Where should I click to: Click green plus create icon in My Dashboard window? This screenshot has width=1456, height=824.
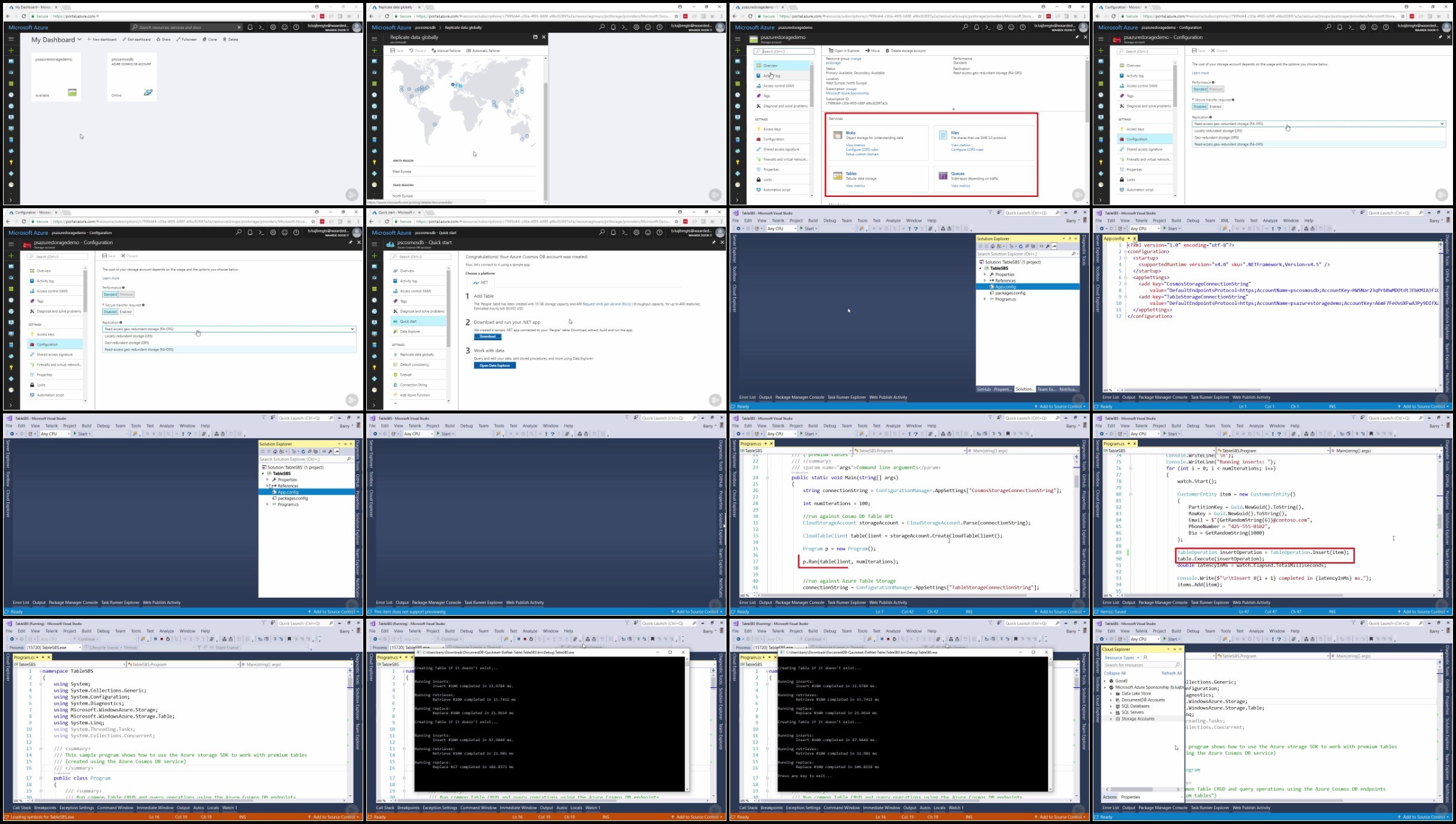pos(11,50)
